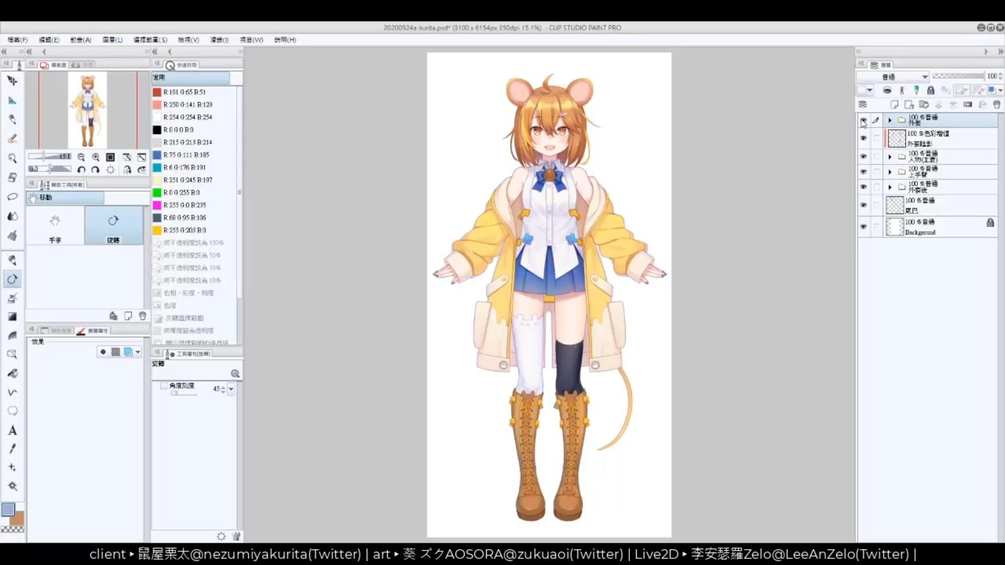This screenshot has height=565, width=1005.
Task: Click the layer opacity slider
Action: click(x=958, y=76)
